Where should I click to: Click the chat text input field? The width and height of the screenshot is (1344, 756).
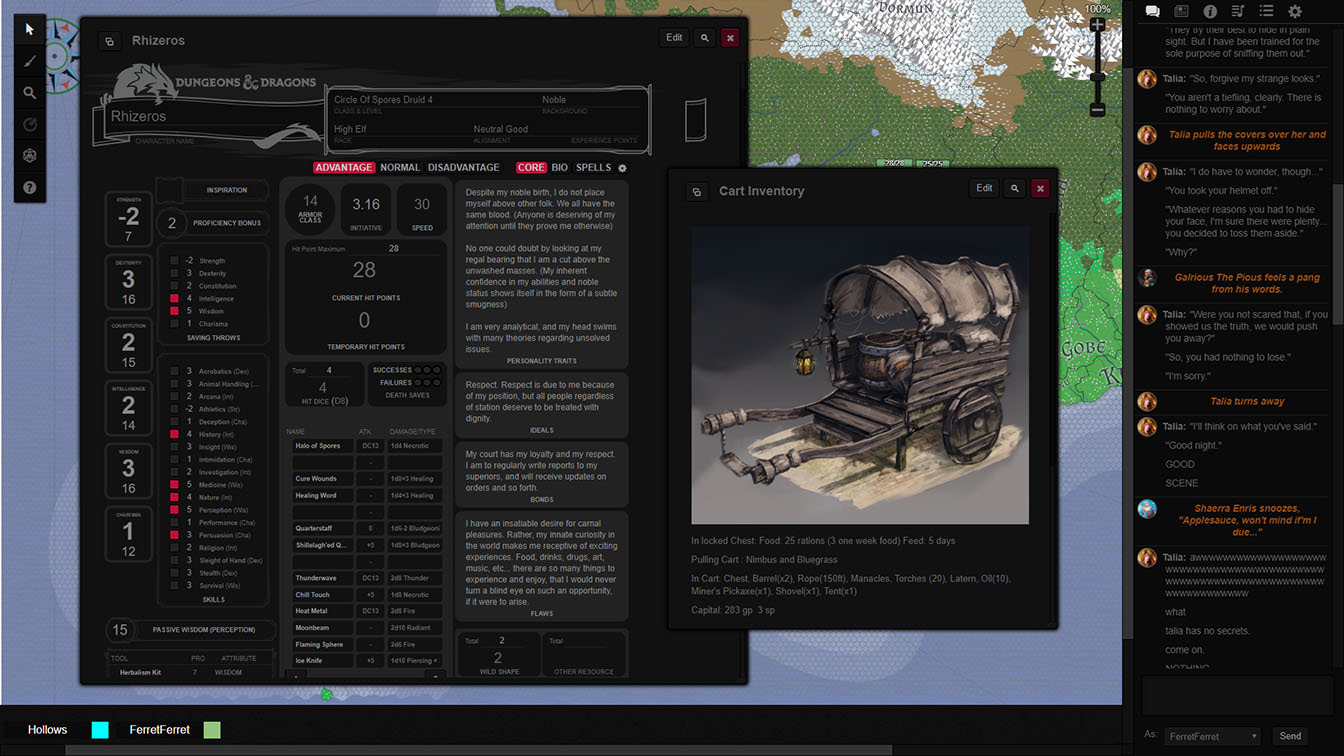pyautogui.click(x=1237, y=697)
